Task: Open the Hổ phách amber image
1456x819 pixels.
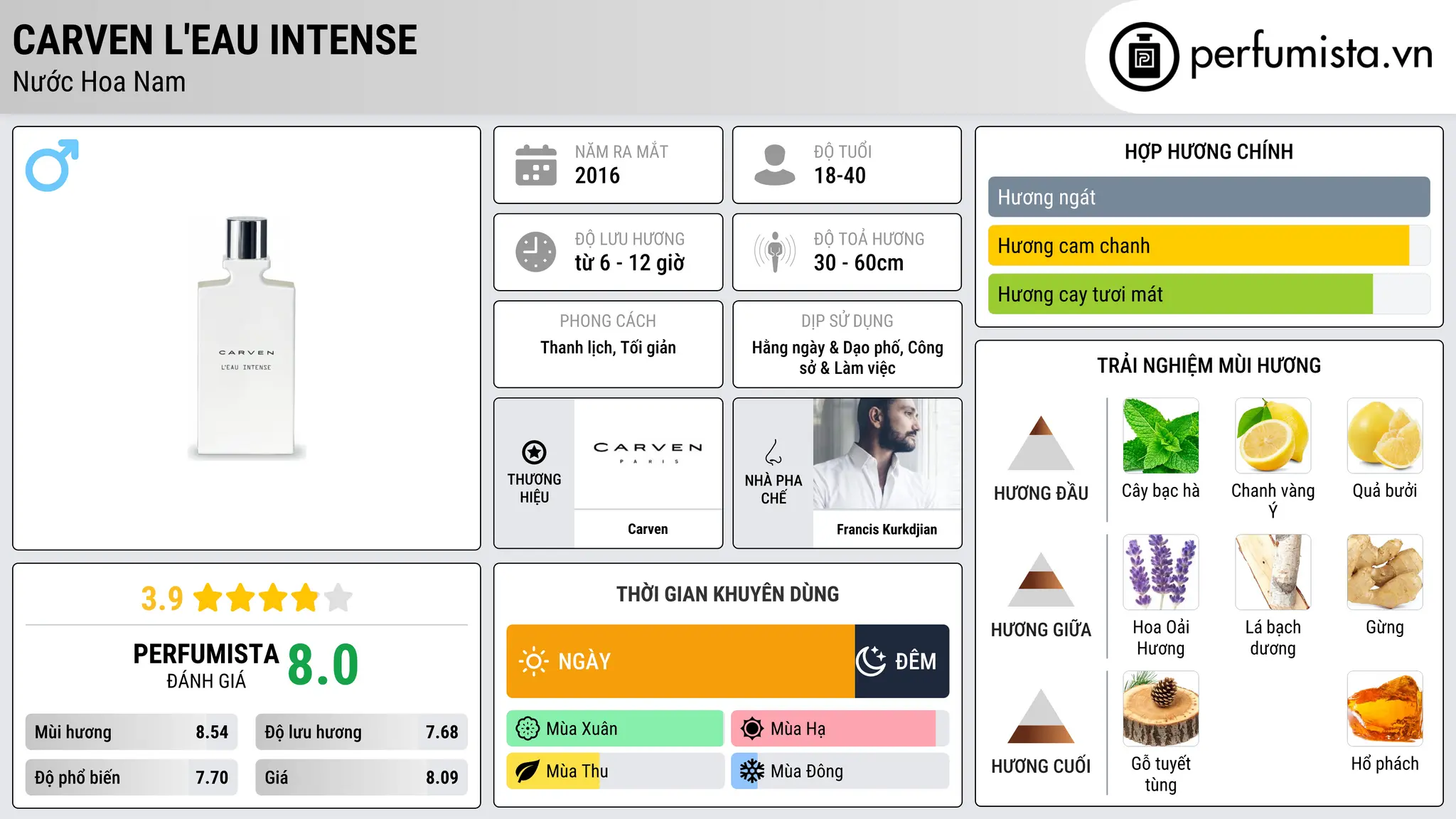Action: point(1385,709)
